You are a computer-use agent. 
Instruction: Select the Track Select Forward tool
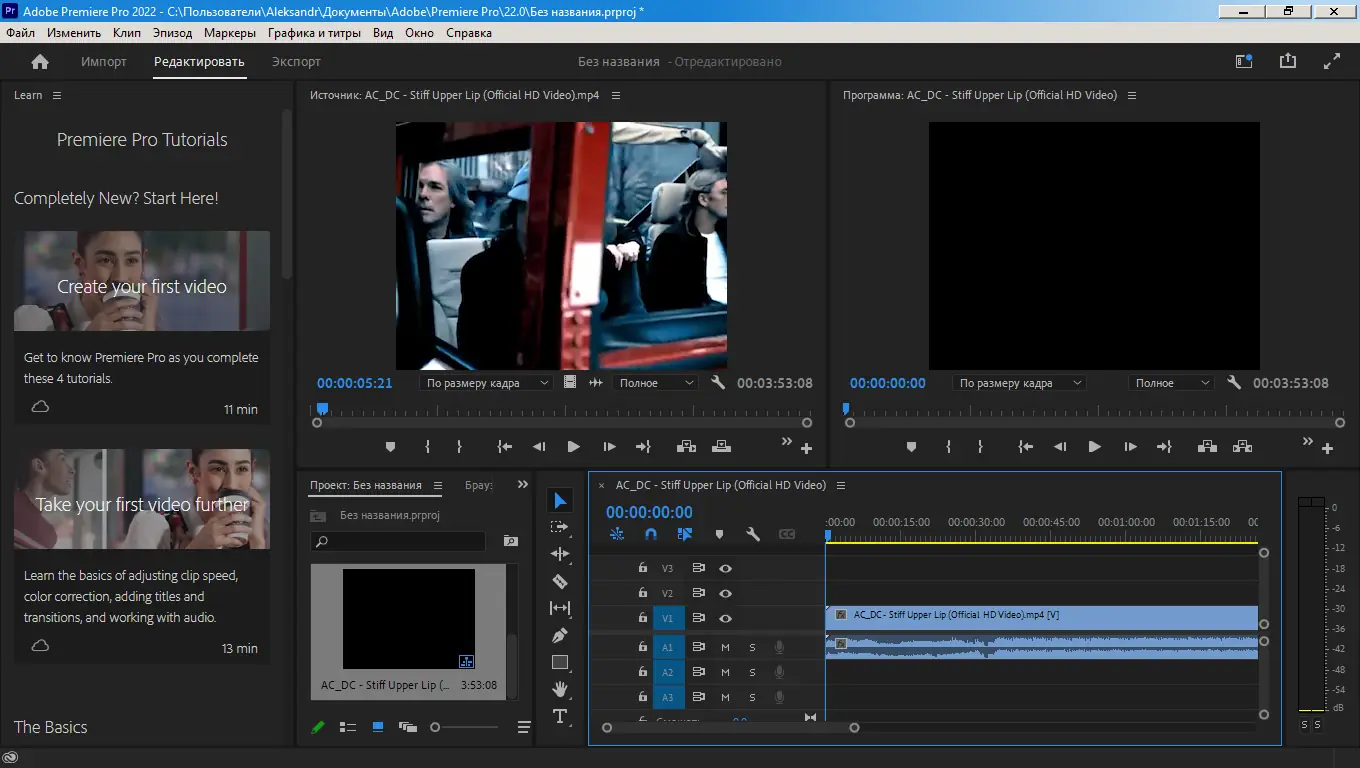pyautogui.click(x=560, y=525)
